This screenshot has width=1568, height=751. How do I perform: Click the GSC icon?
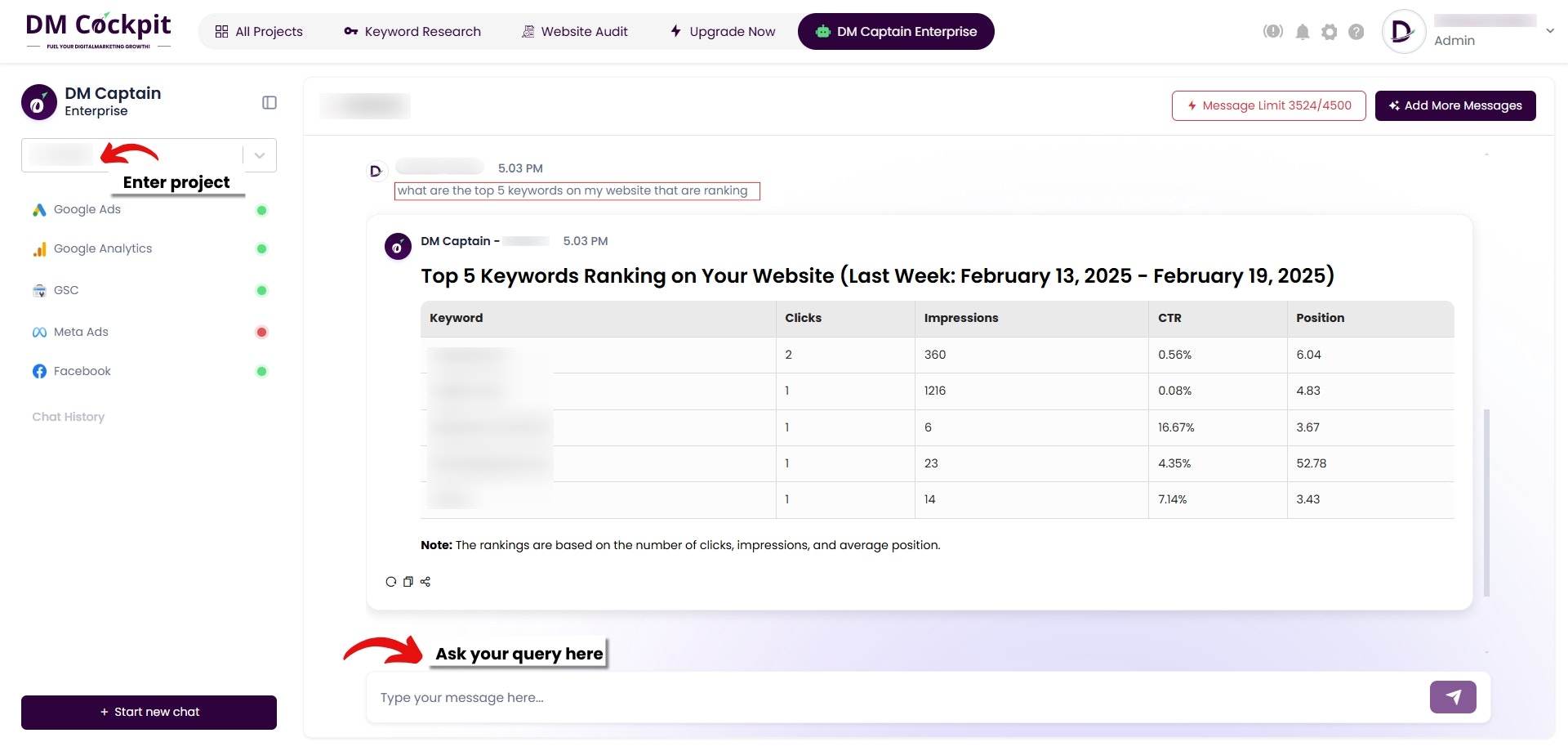coord(39,291)
